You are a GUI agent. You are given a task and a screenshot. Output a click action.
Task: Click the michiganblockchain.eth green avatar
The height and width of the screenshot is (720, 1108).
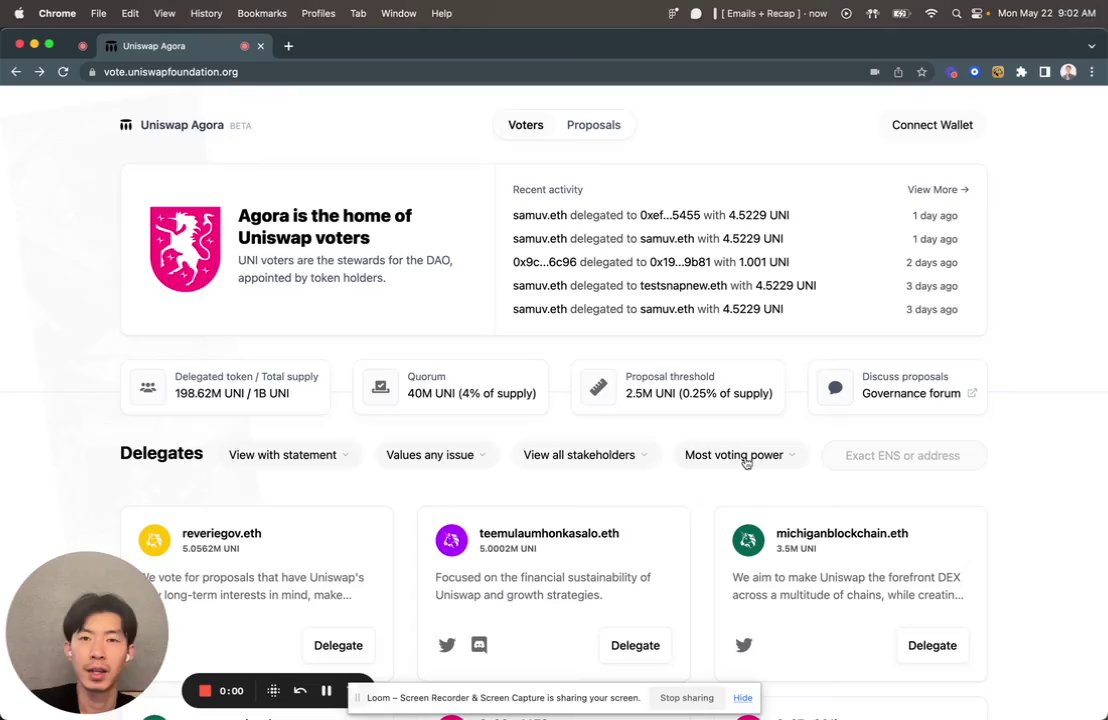[x=748, y=541]
